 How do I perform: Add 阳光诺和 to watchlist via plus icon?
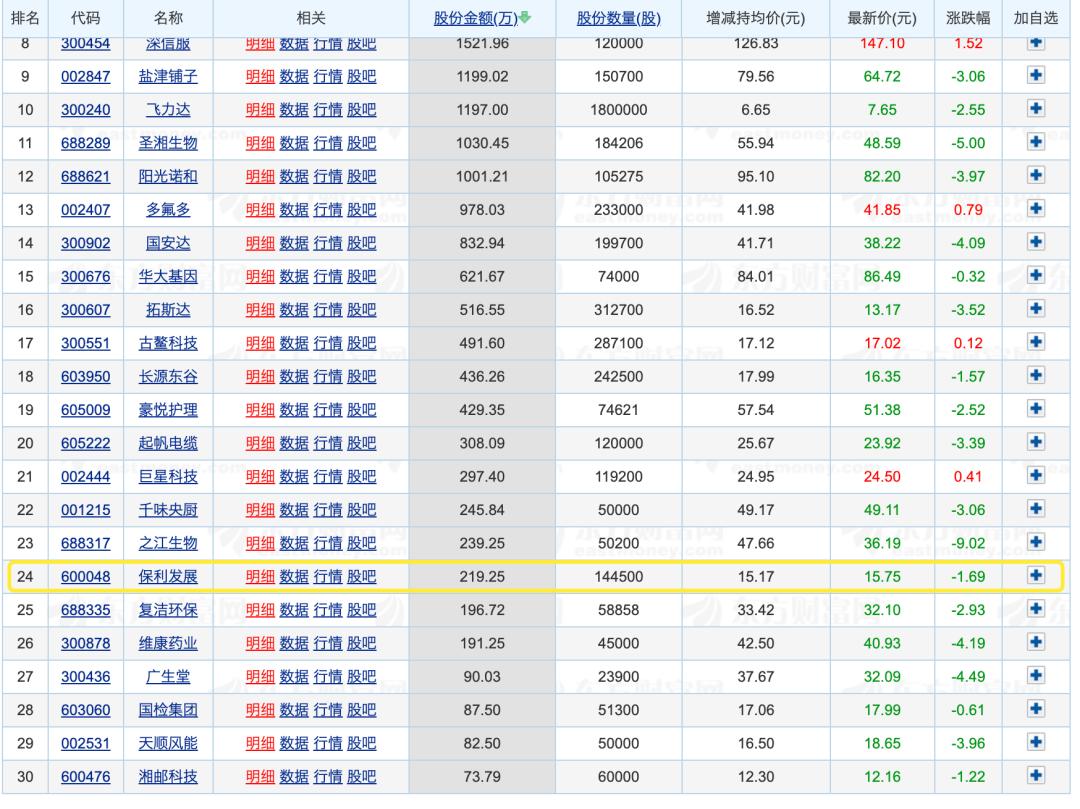tap(1035, 176)
